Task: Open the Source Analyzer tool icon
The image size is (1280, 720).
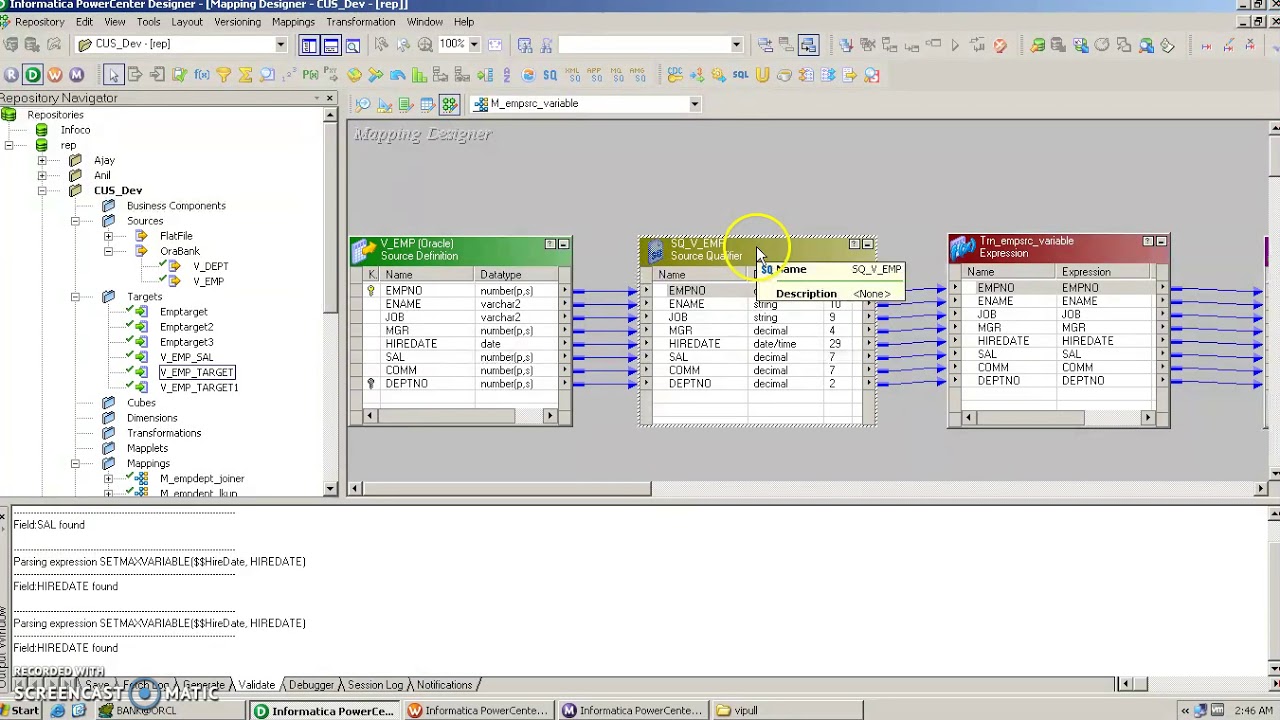Action: 363,104
